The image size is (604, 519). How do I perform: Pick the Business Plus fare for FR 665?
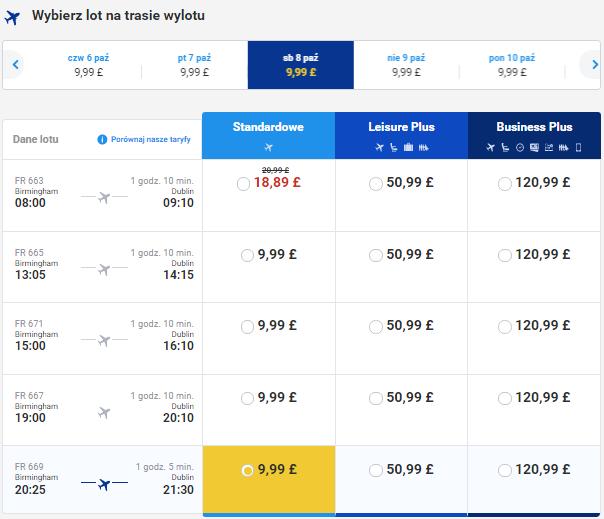pyautogui.click(x=505, y=255)
